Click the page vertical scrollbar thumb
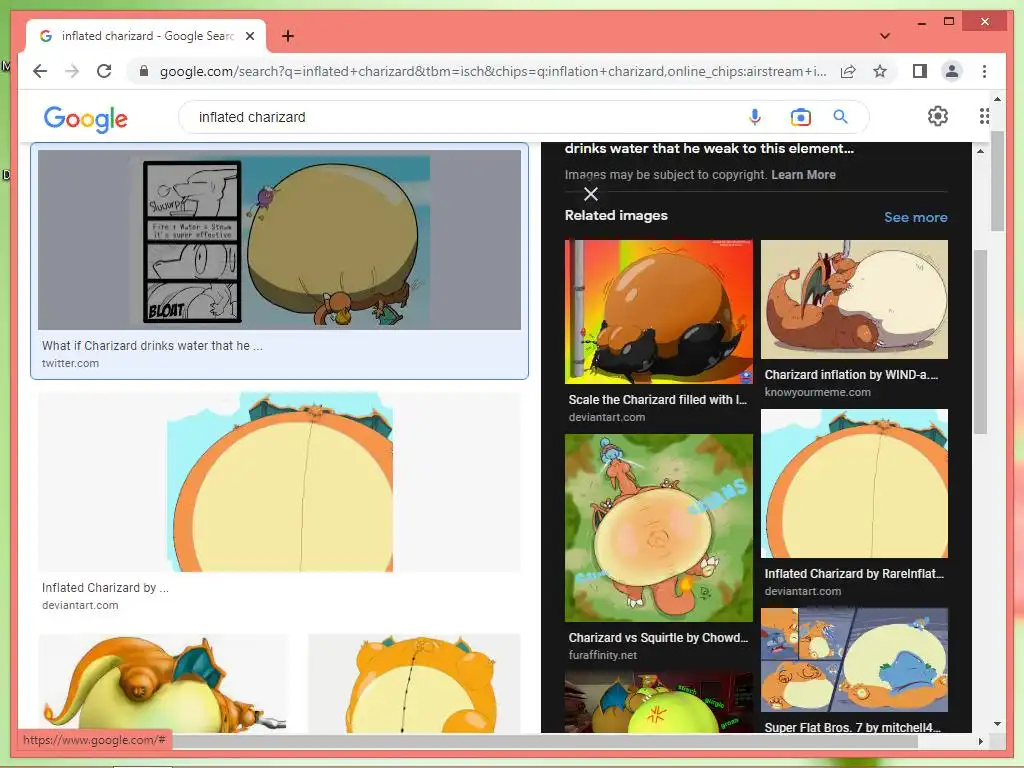Image resolution: width=1024 pixels, height=768 pixels. [997, 181]
